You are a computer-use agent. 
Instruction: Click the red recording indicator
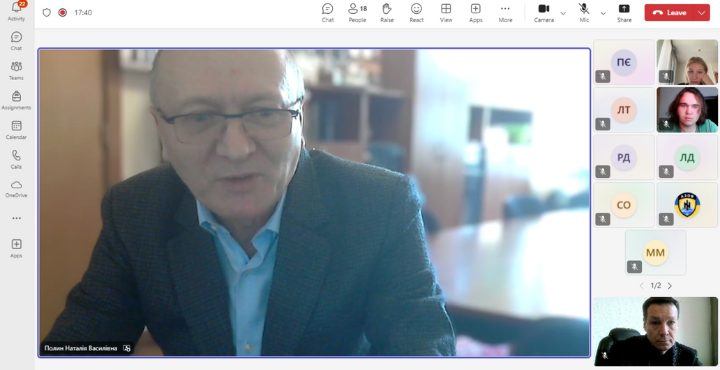pyautogui.click(x=62, y=12)
